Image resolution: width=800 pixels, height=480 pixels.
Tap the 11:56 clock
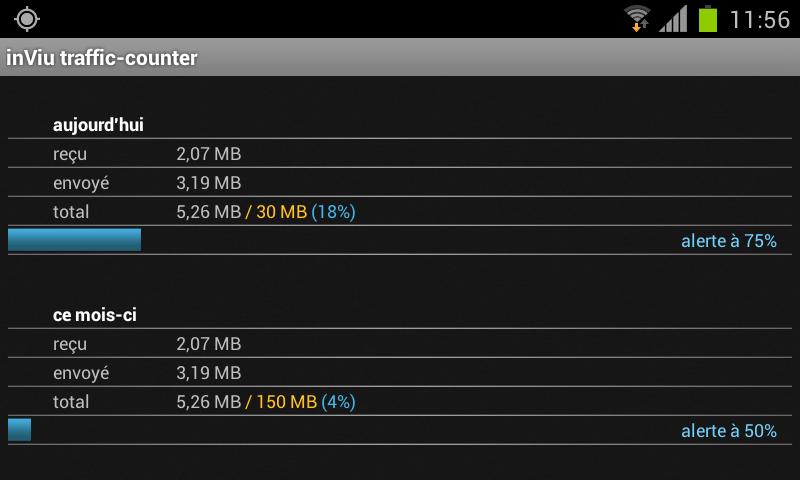click(760, 19)
